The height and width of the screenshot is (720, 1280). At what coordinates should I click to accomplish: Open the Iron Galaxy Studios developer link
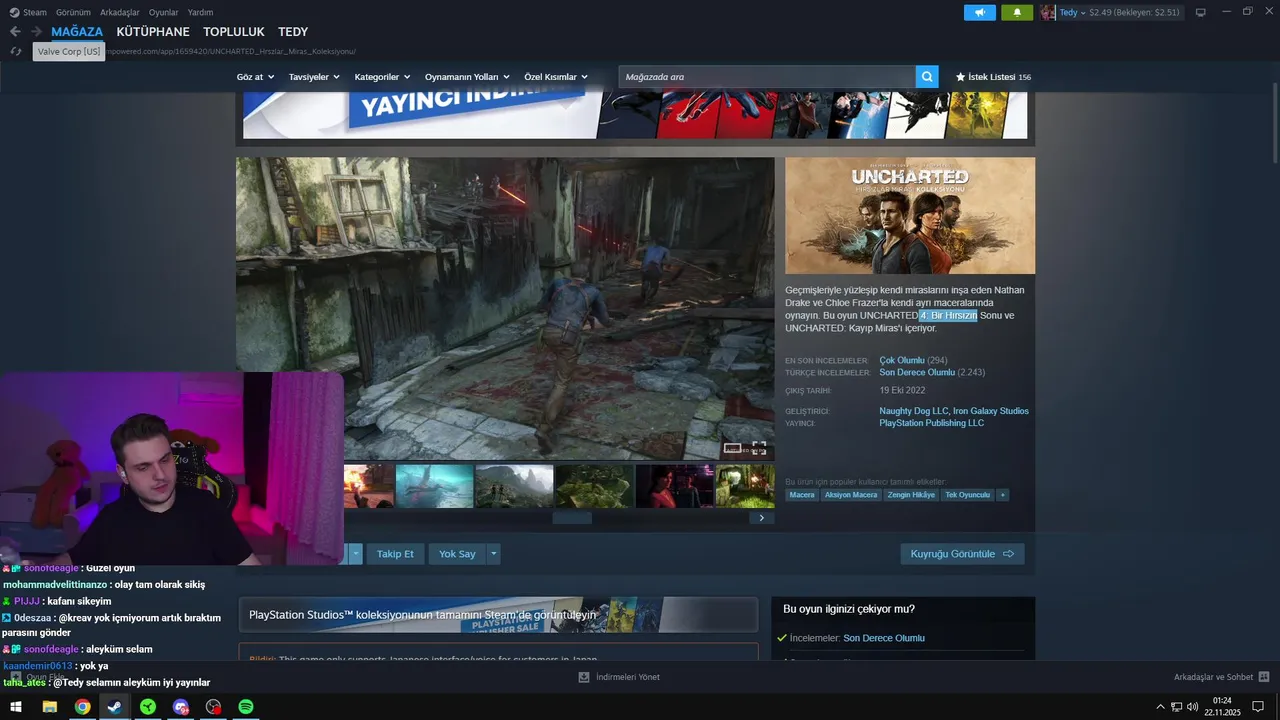point(990,411)
